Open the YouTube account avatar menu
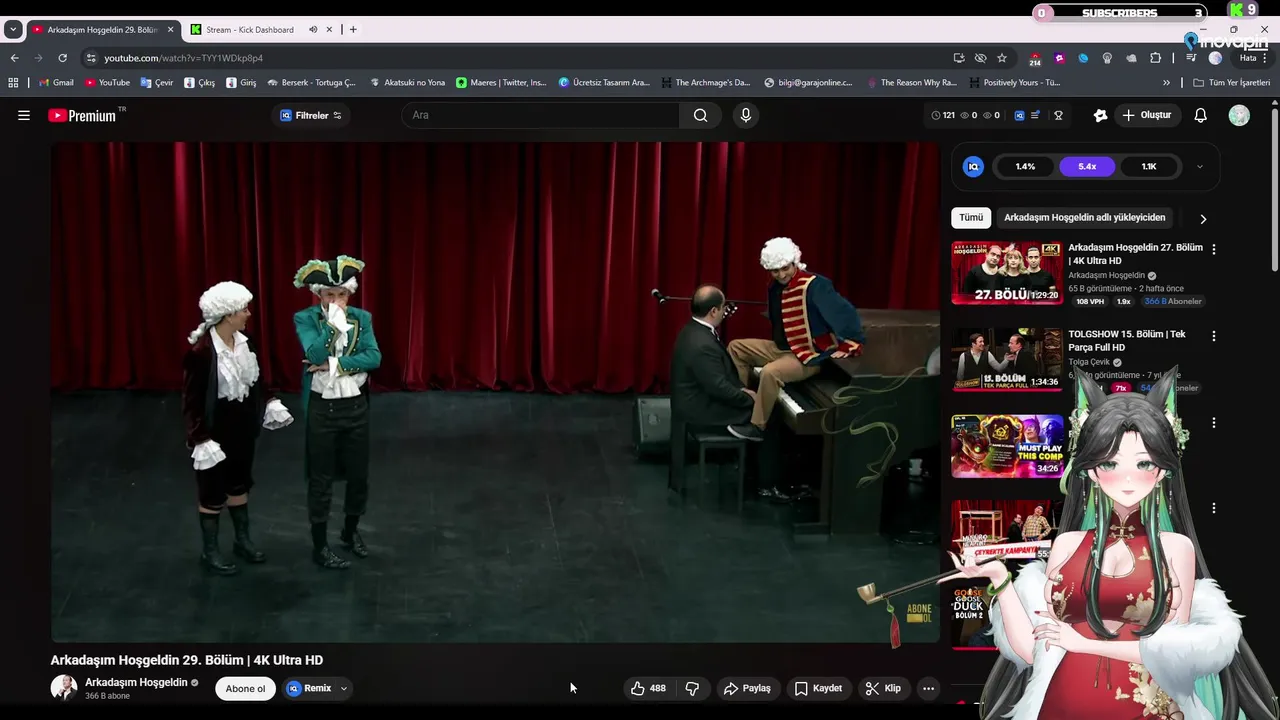1280x720 pixels. (1239, 115)
